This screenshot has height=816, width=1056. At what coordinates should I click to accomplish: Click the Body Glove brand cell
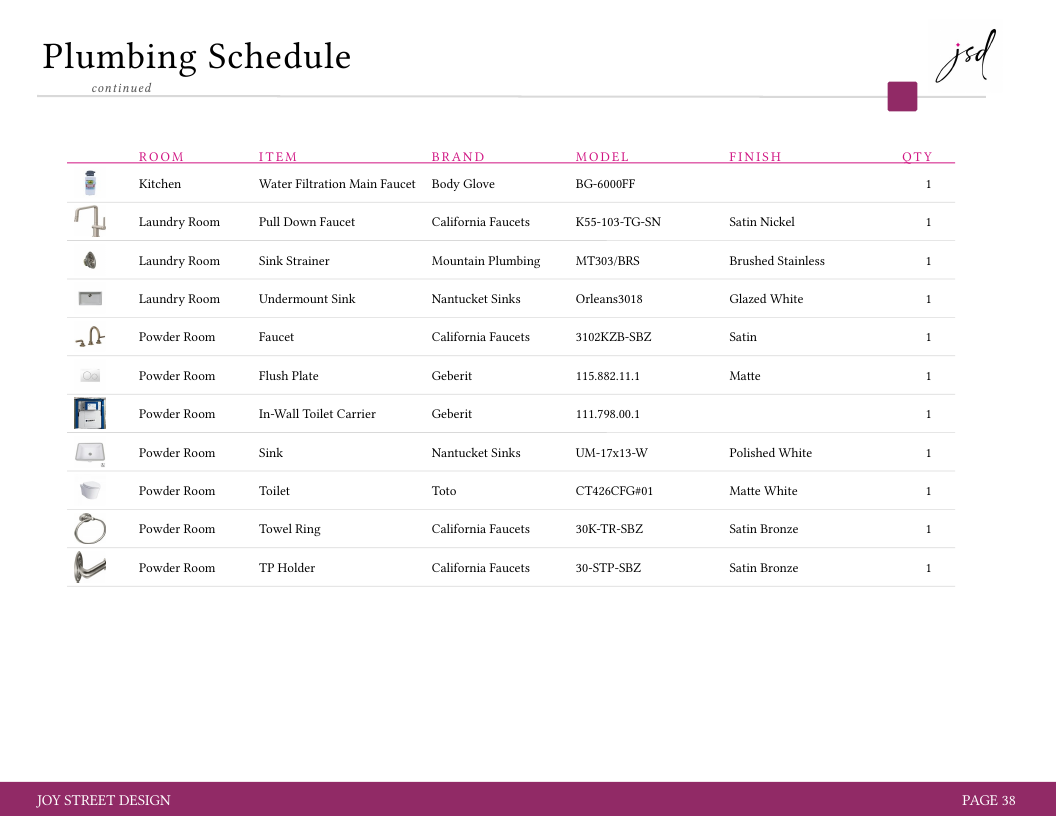coord(463,184)
